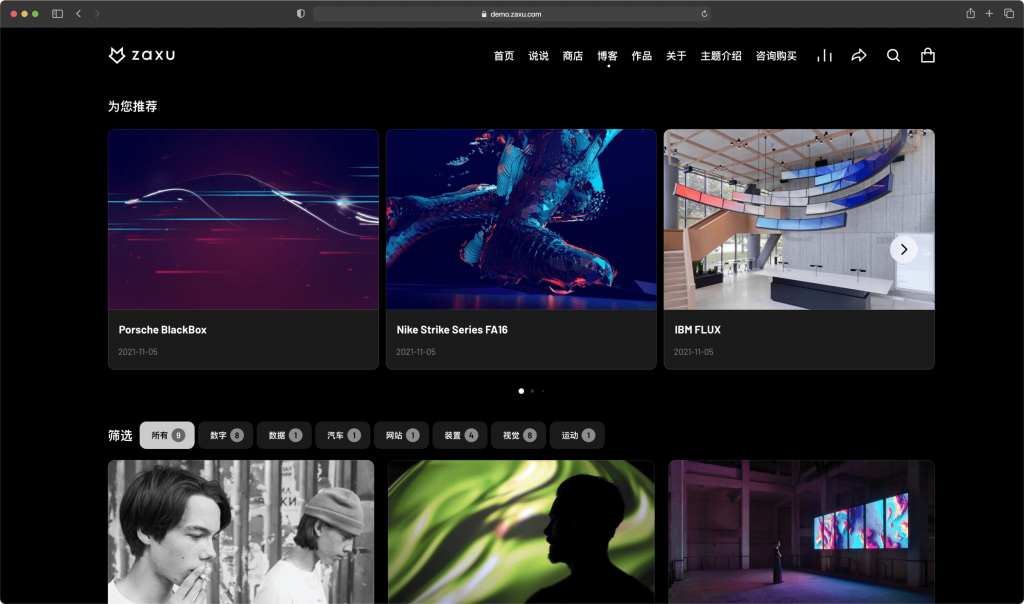
Task: Open the 作品 navigation menu item
Action: pyautogui.click(x=641, y=56)
